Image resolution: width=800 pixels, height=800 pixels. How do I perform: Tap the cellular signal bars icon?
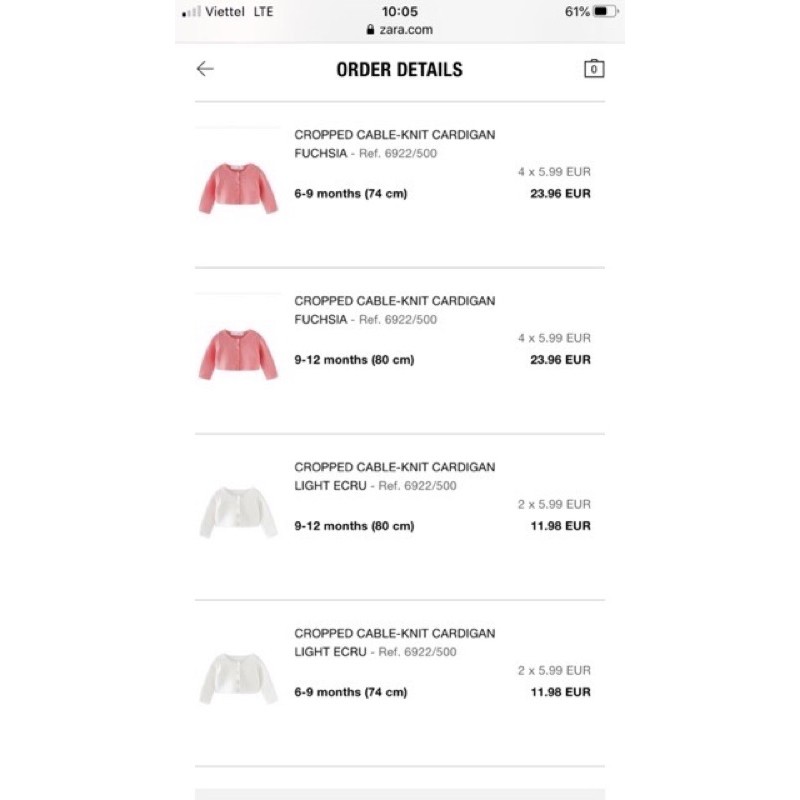[x=191, y=12]
